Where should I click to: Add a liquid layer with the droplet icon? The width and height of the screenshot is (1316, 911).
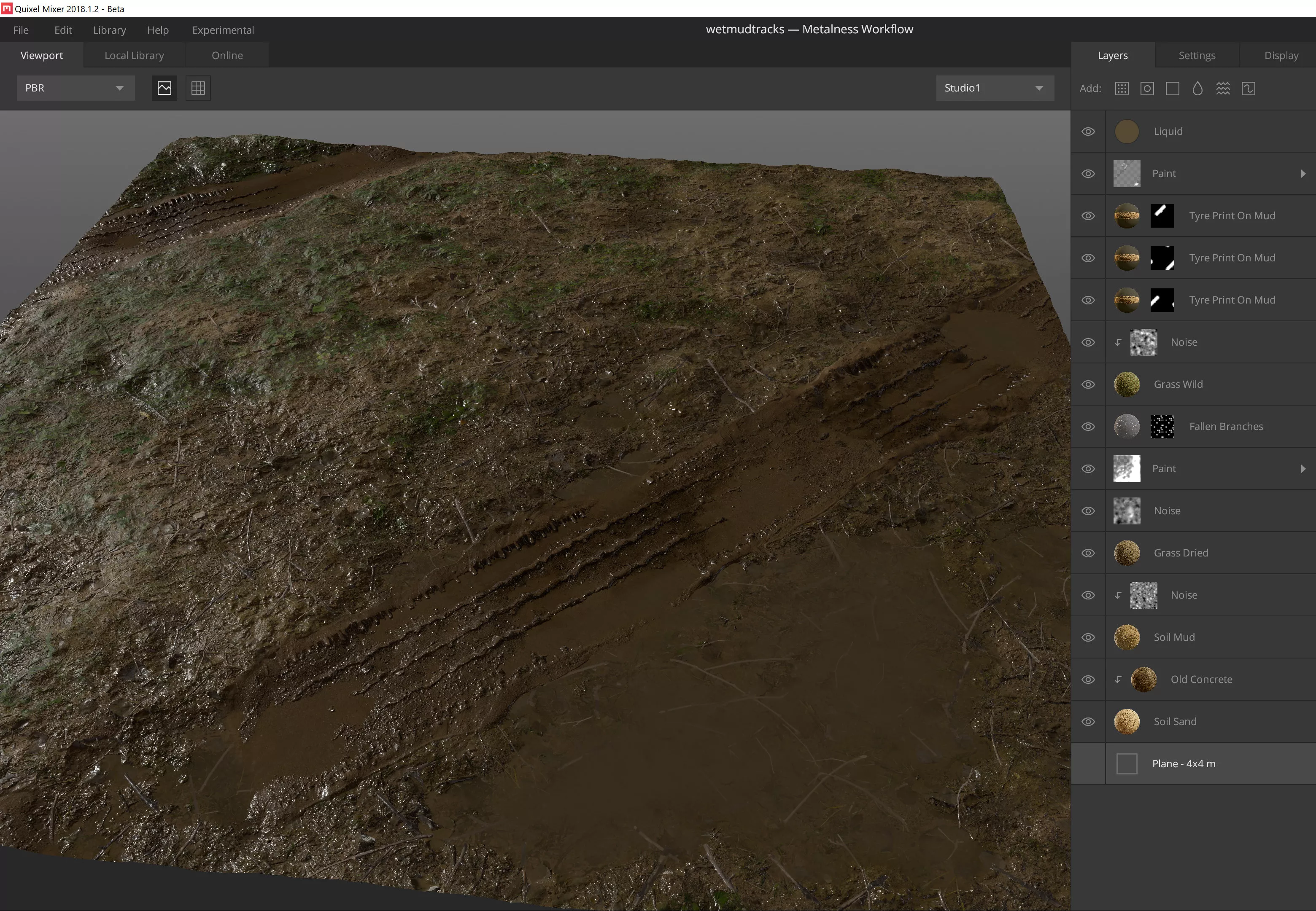pos(1197,89)
